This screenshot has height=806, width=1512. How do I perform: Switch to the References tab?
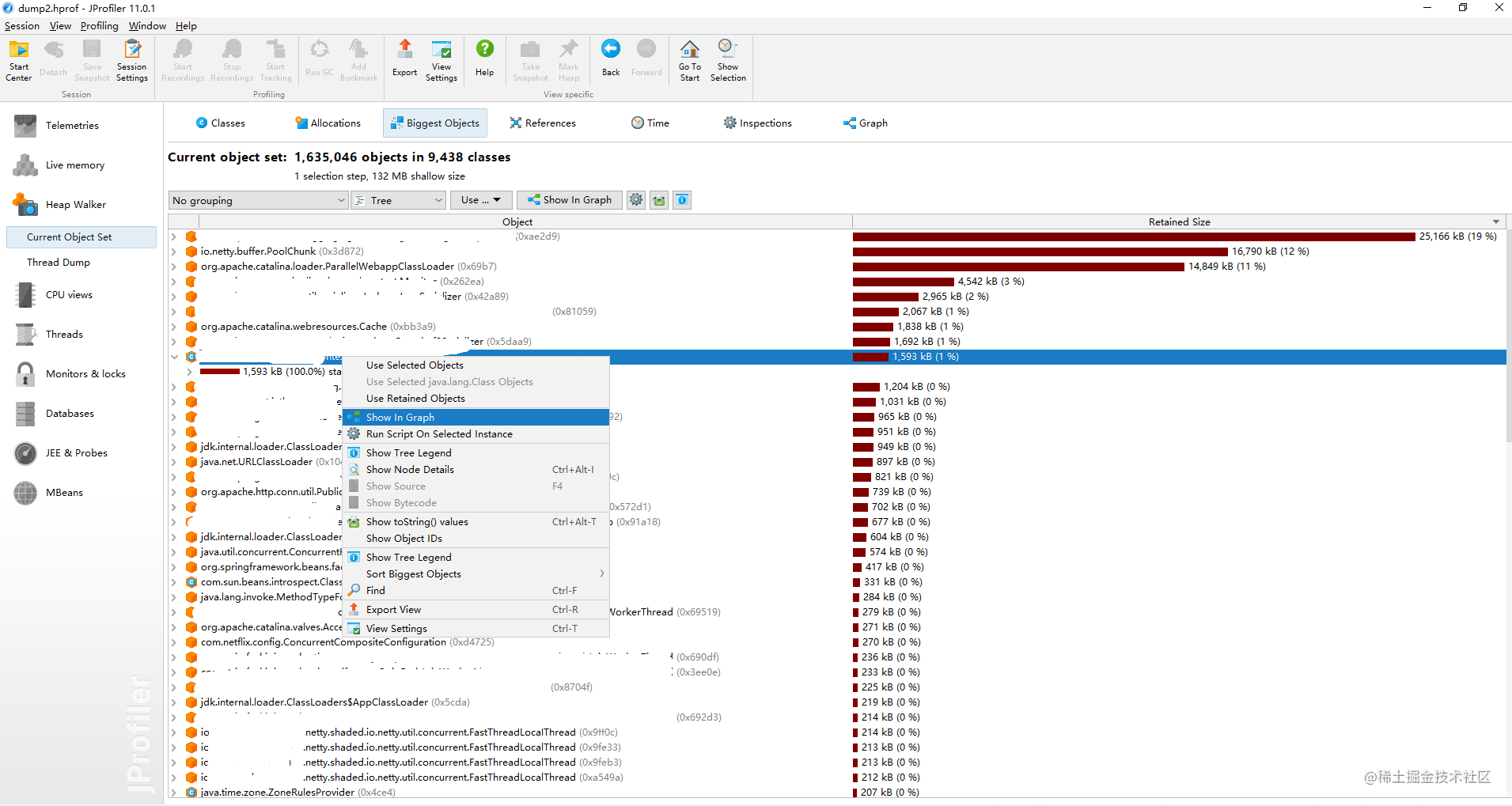click(543, 123)
